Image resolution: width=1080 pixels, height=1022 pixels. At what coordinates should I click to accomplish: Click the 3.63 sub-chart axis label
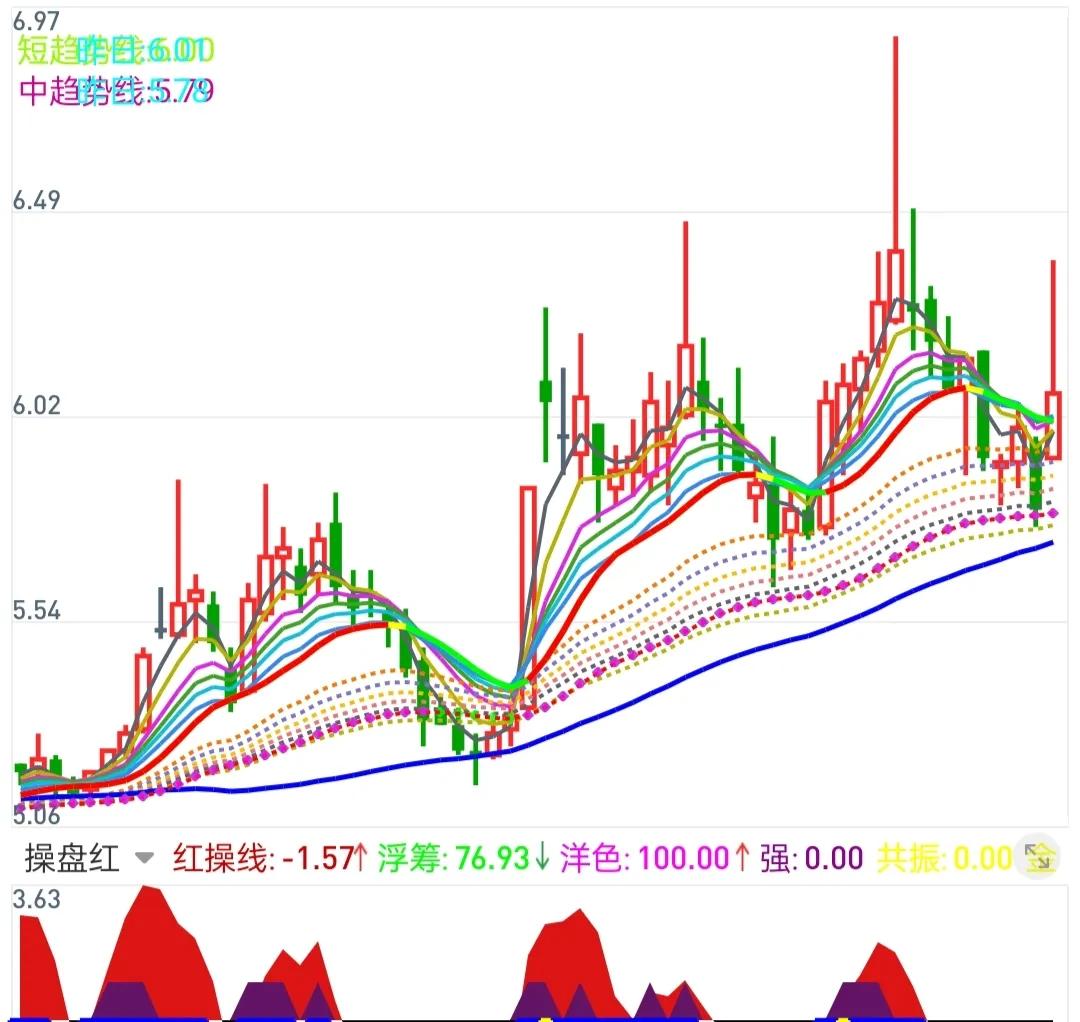(37, 899)
